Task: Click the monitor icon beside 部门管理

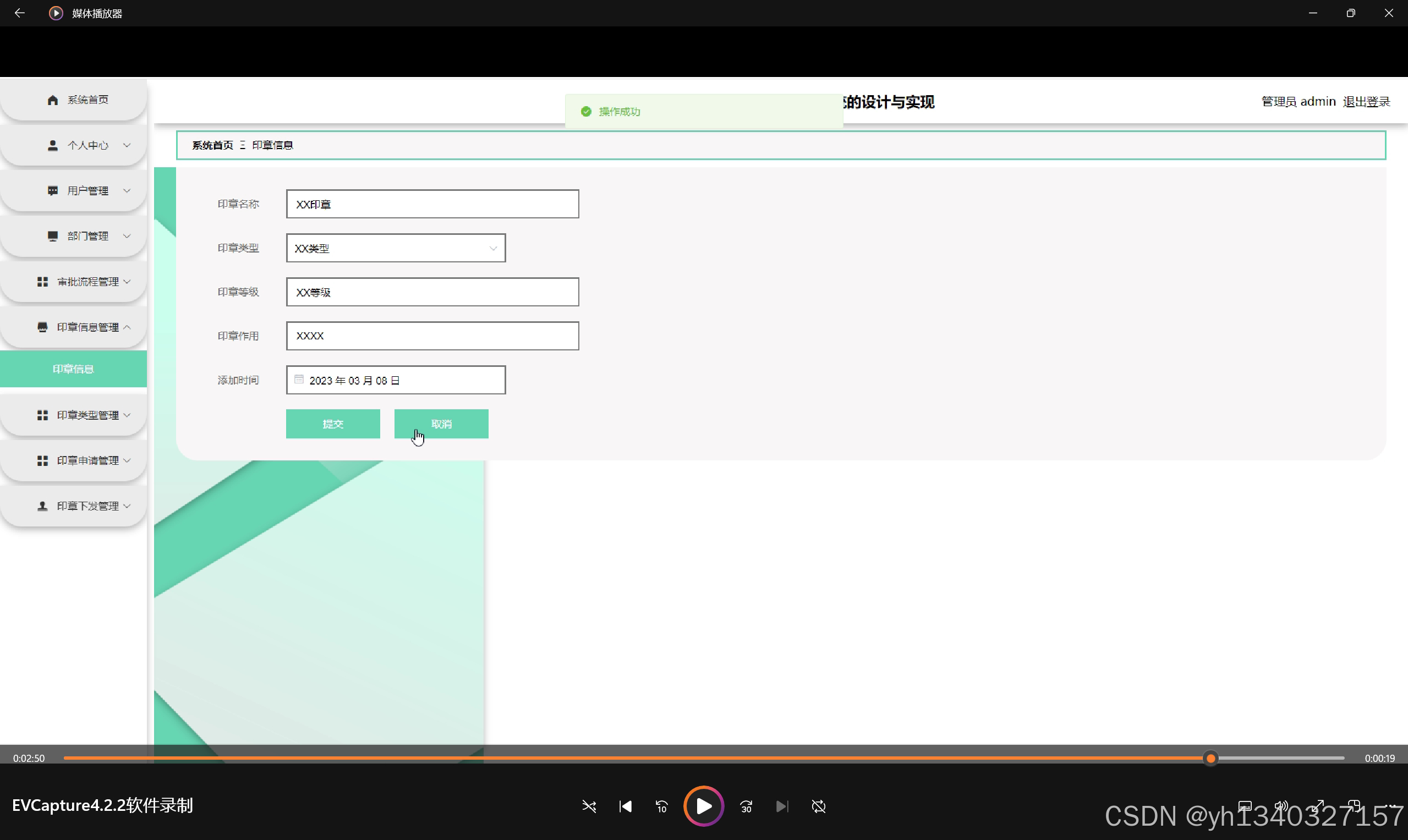Action: [53, 236]
